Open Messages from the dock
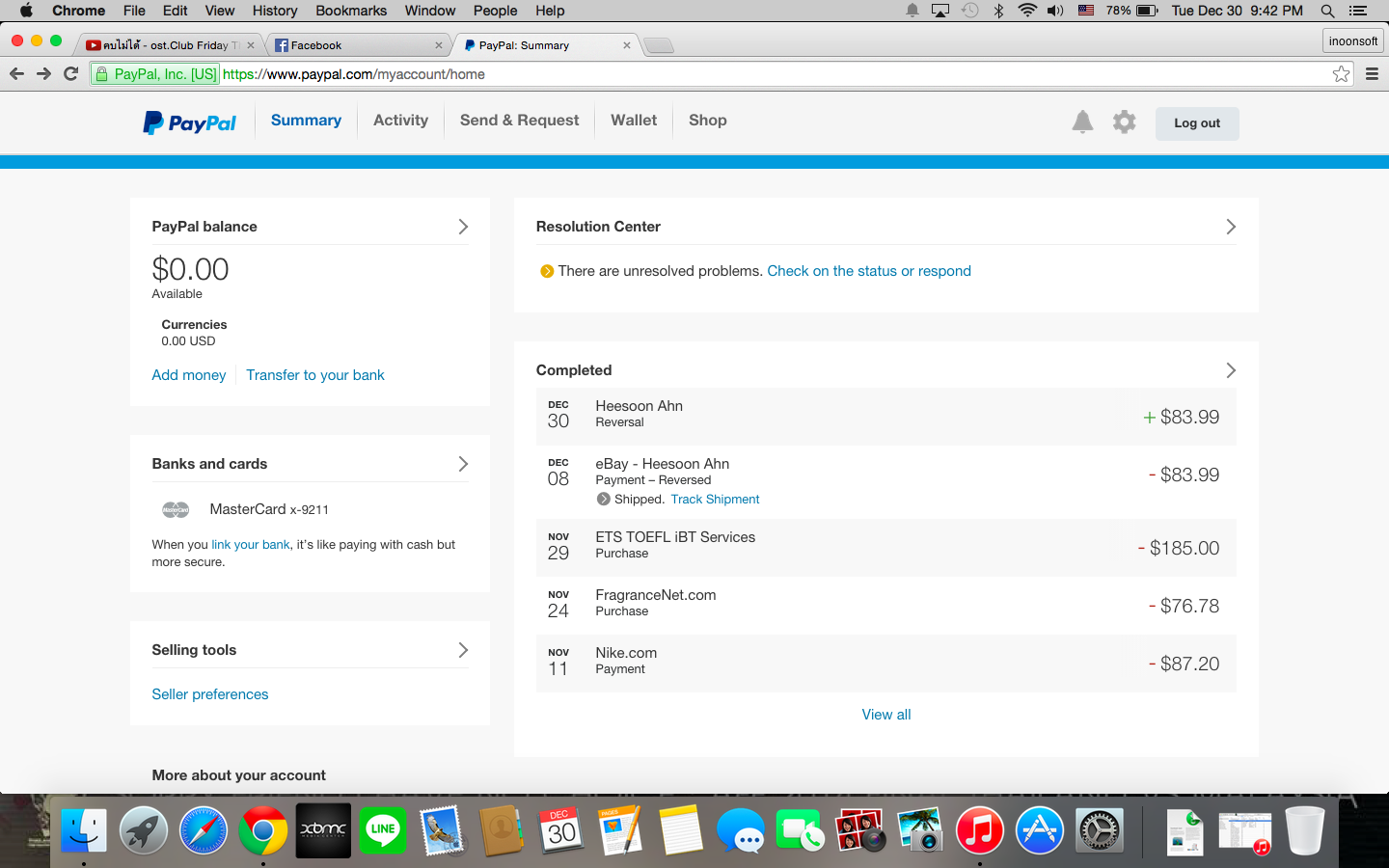The height and width of the screenshot is (868, 1389). (x=741, y=830)
